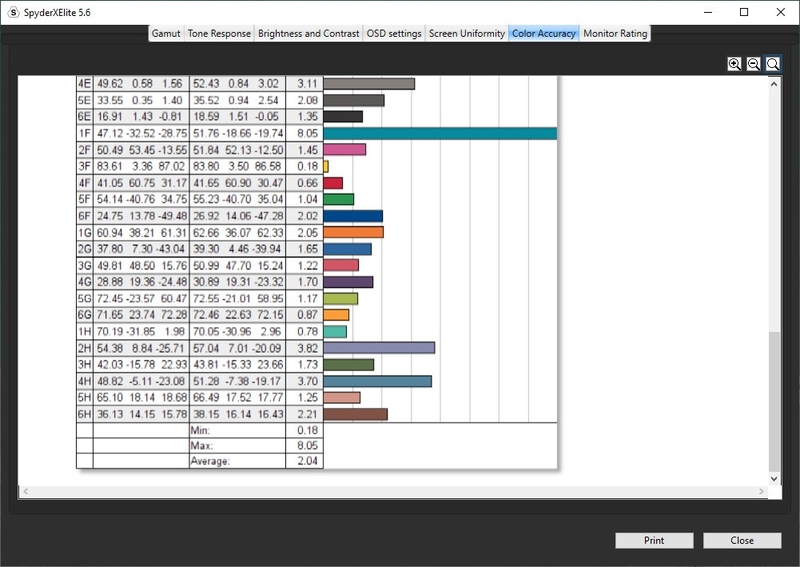Minimize the SpyderXElite window
800x567 pixels.
click(x=708, y=12)
